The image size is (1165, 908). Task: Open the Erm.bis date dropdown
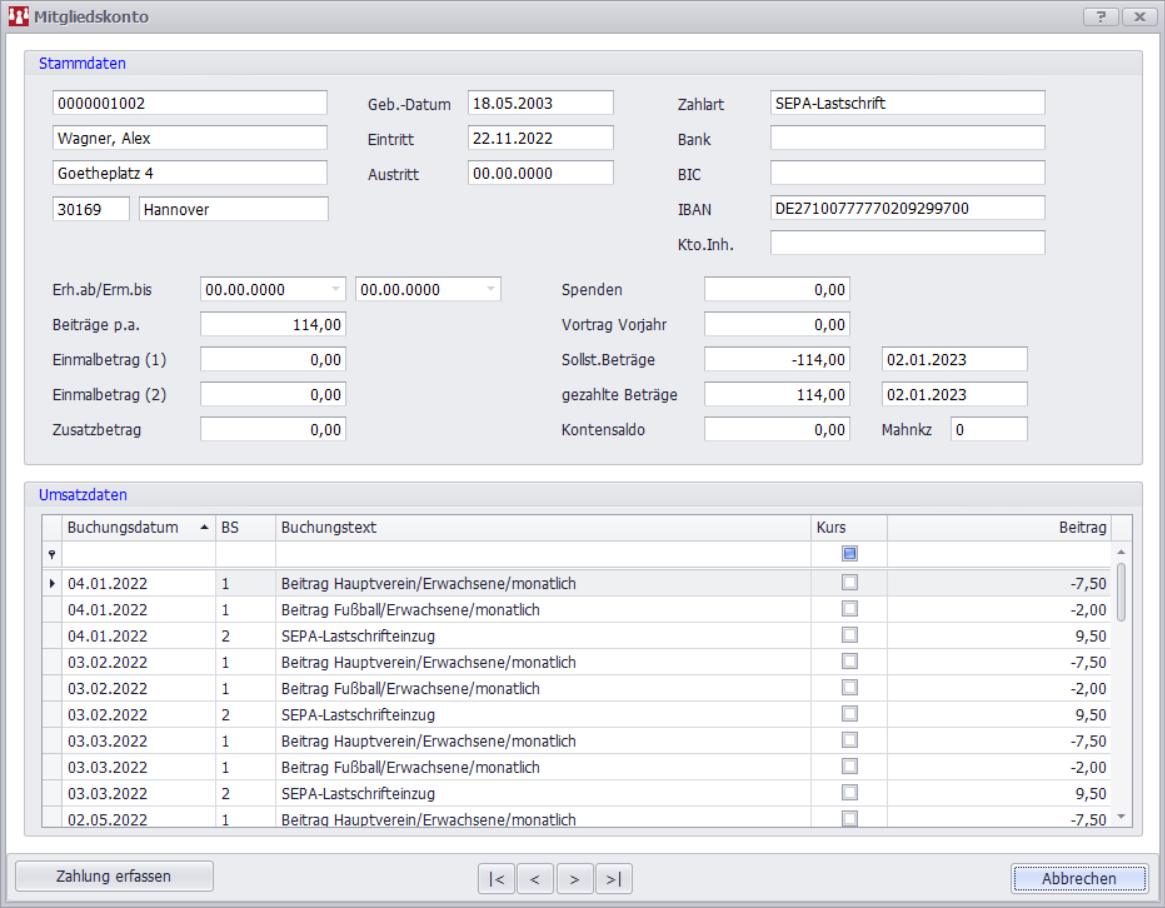tap(490, 290)
